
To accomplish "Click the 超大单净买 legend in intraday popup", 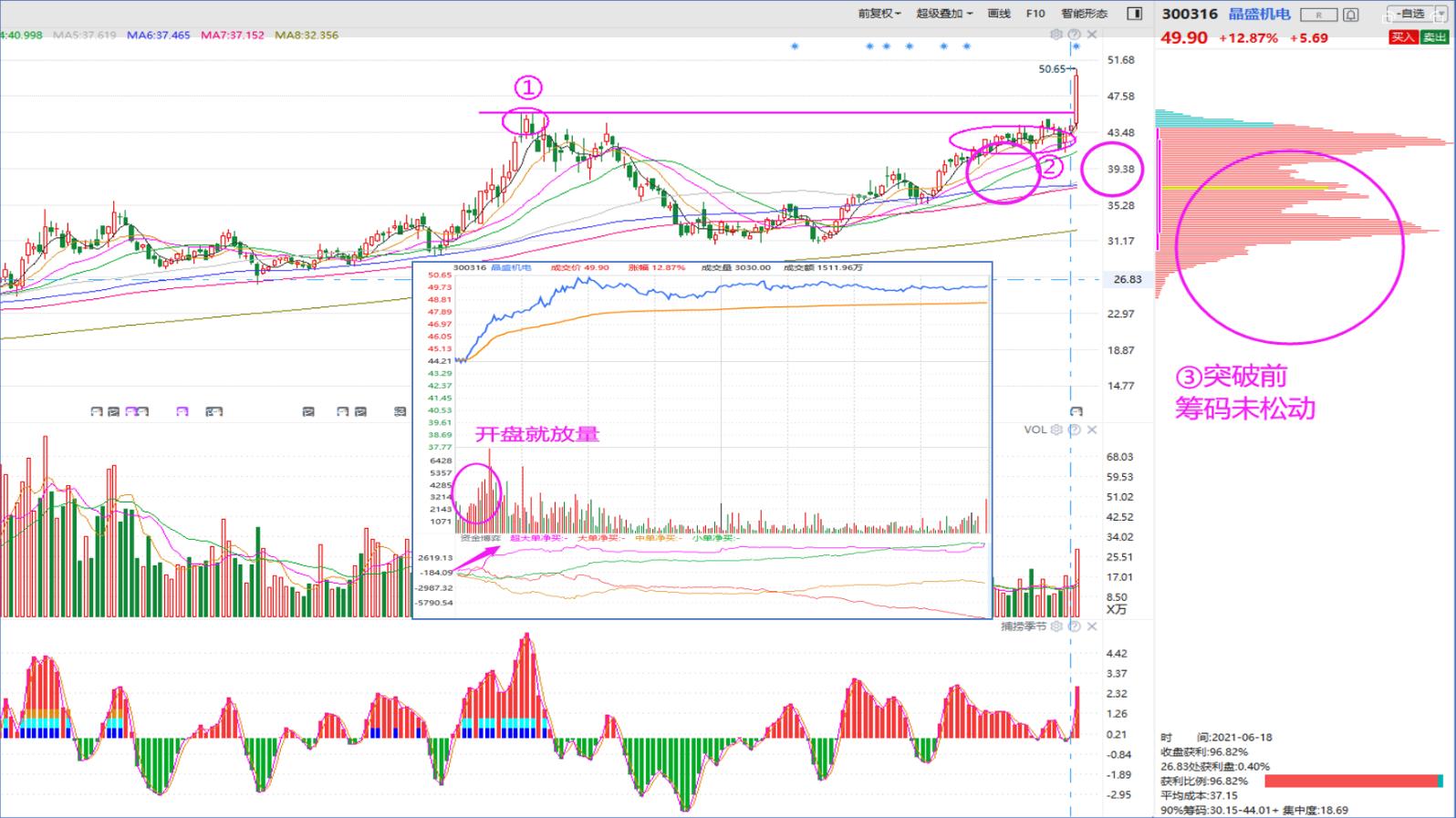I will pos(538,538).
